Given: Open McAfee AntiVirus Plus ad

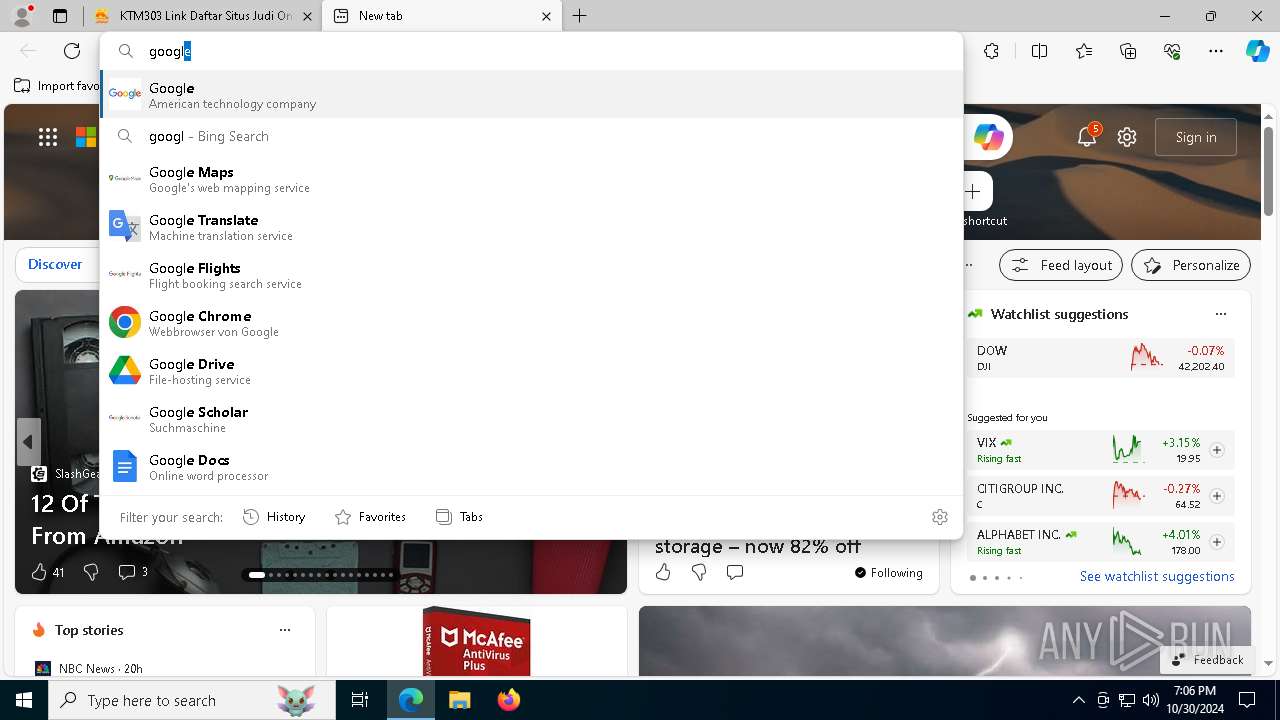Looking at the screenshot, I should click(x=477, y=641).
